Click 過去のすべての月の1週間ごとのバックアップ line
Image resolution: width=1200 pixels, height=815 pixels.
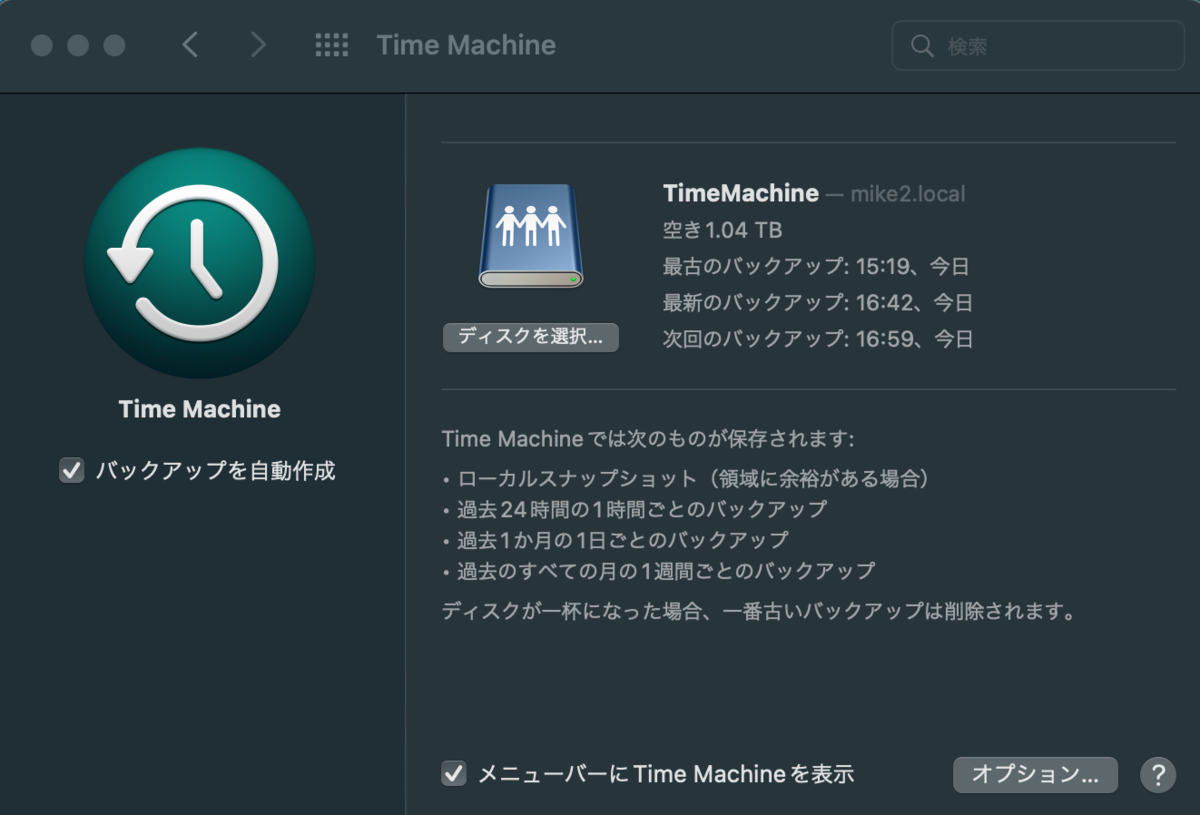click(659, 571)
